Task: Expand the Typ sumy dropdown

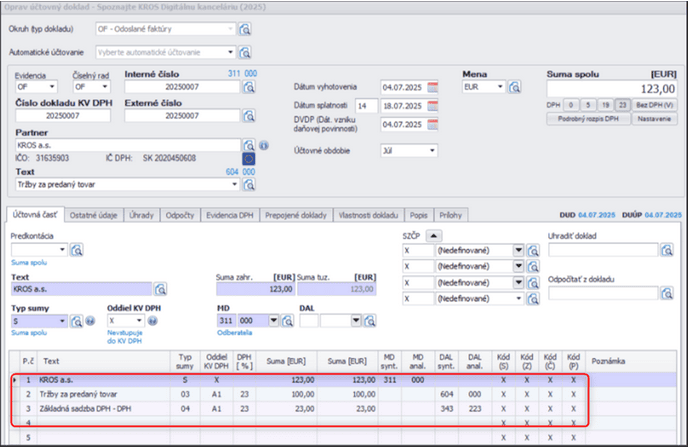Action: (62, 321)
